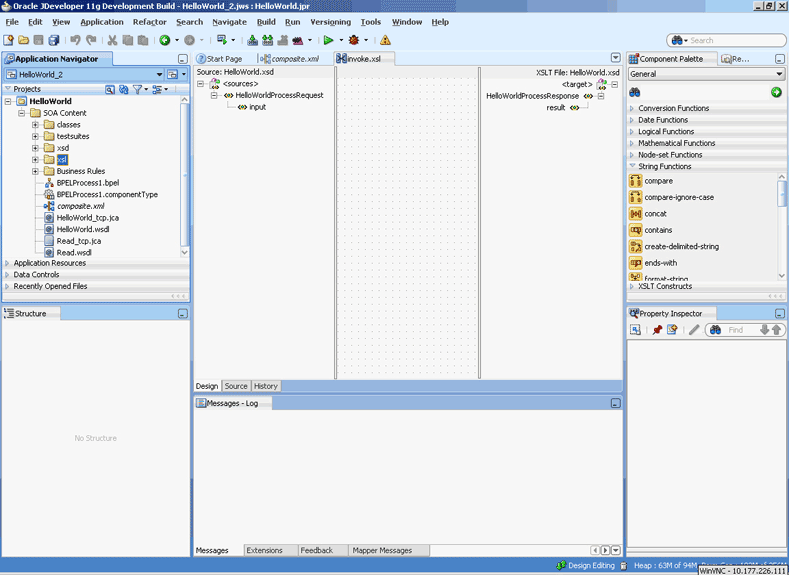
Task: Select the result target element
Action: (x=563, y=108)
